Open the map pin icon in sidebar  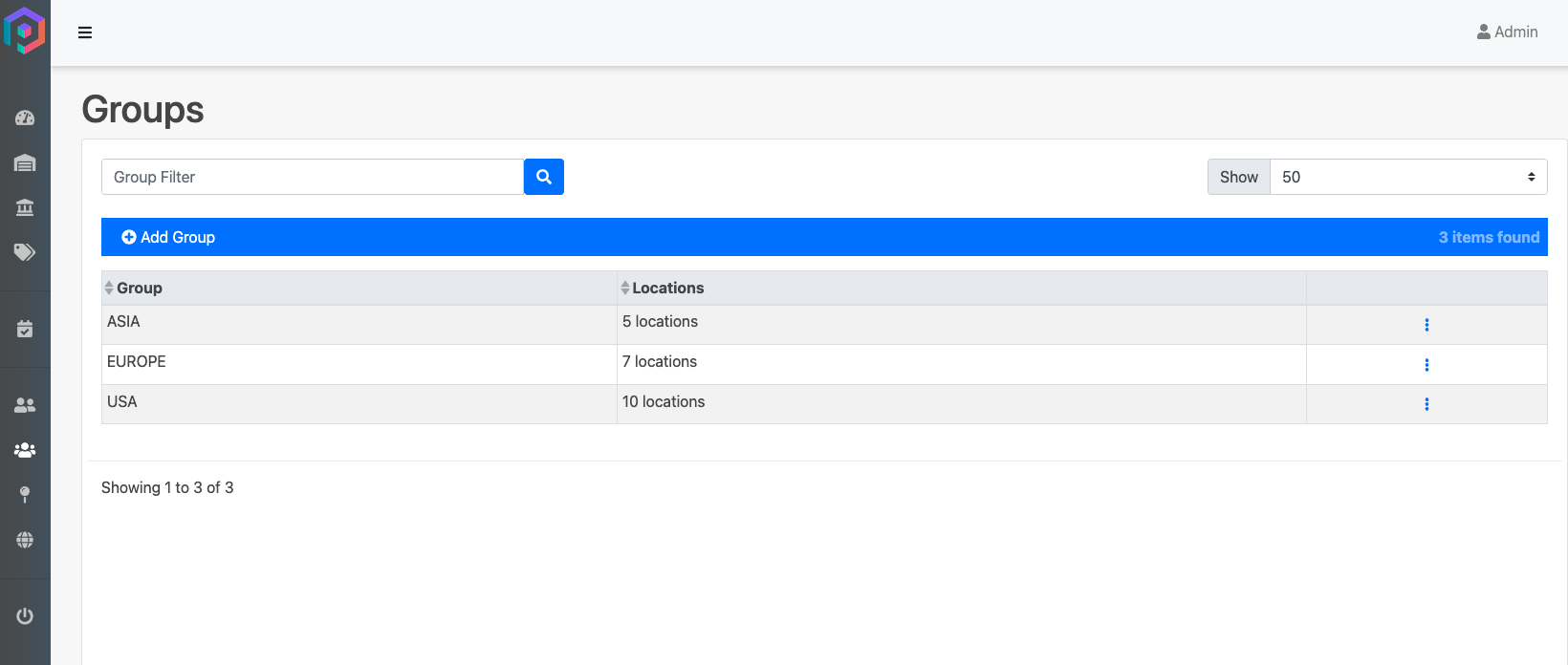(25, 494)
